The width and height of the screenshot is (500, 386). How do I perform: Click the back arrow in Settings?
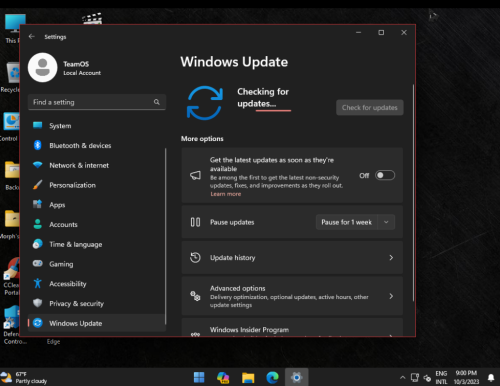32,36
